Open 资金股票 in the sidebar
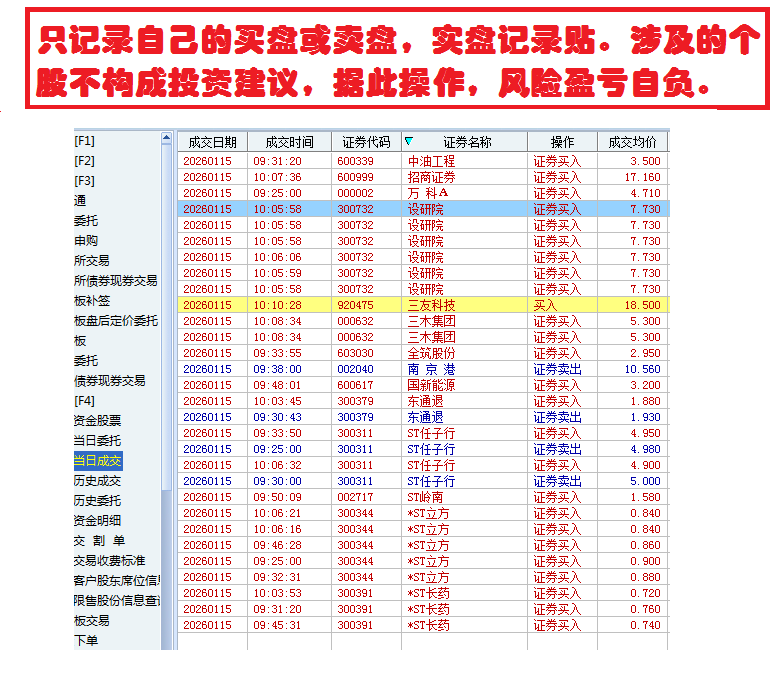Viewport: 784px width, 699px height. [98, 421]
